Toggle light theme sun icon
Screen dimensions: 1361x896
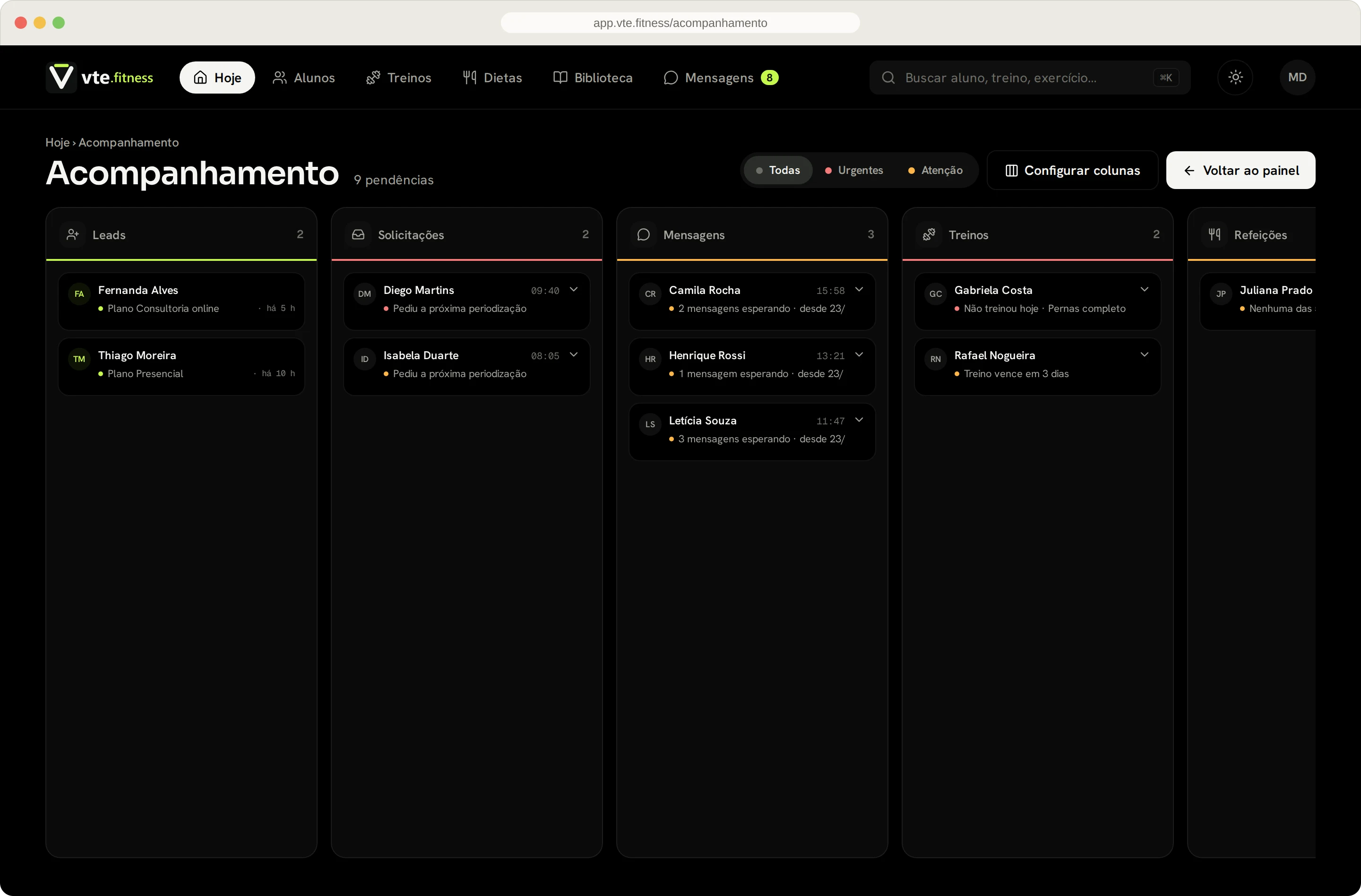[1235, 77]
